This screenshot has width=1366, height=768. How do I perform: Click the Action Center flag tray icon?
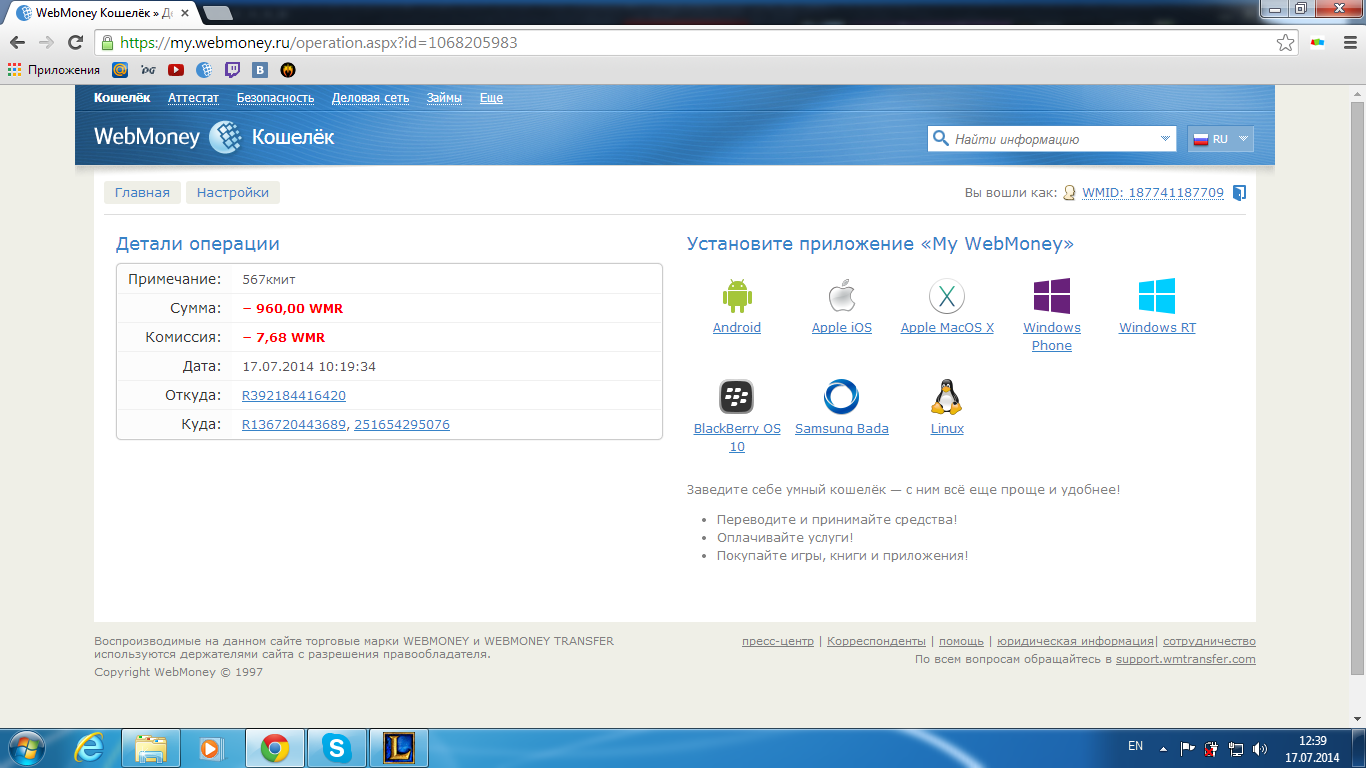(x=1188, y=748)
